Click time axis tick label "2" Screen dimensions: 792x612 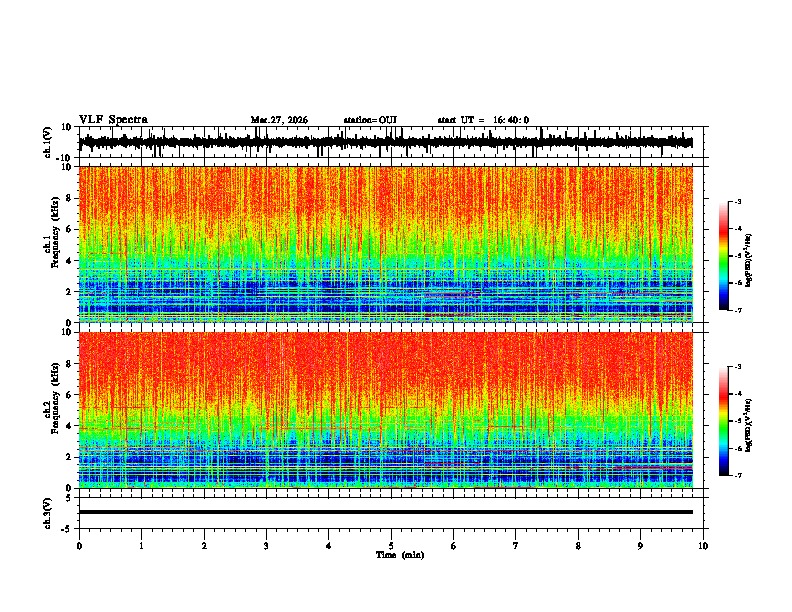click(204, 546)
